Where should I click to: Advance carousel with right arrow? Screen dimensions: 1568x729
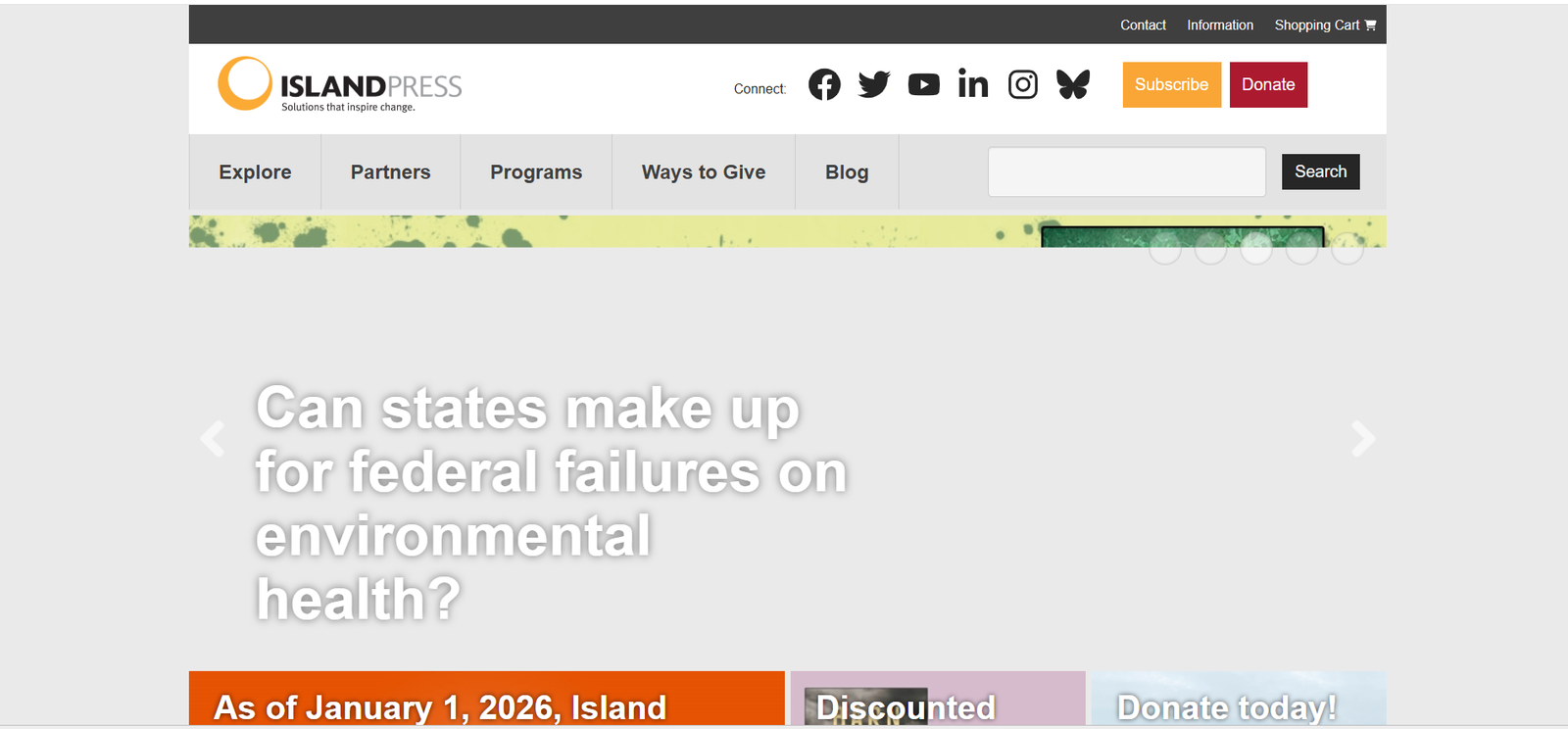pyautogui.click(x=1363, y=438)
